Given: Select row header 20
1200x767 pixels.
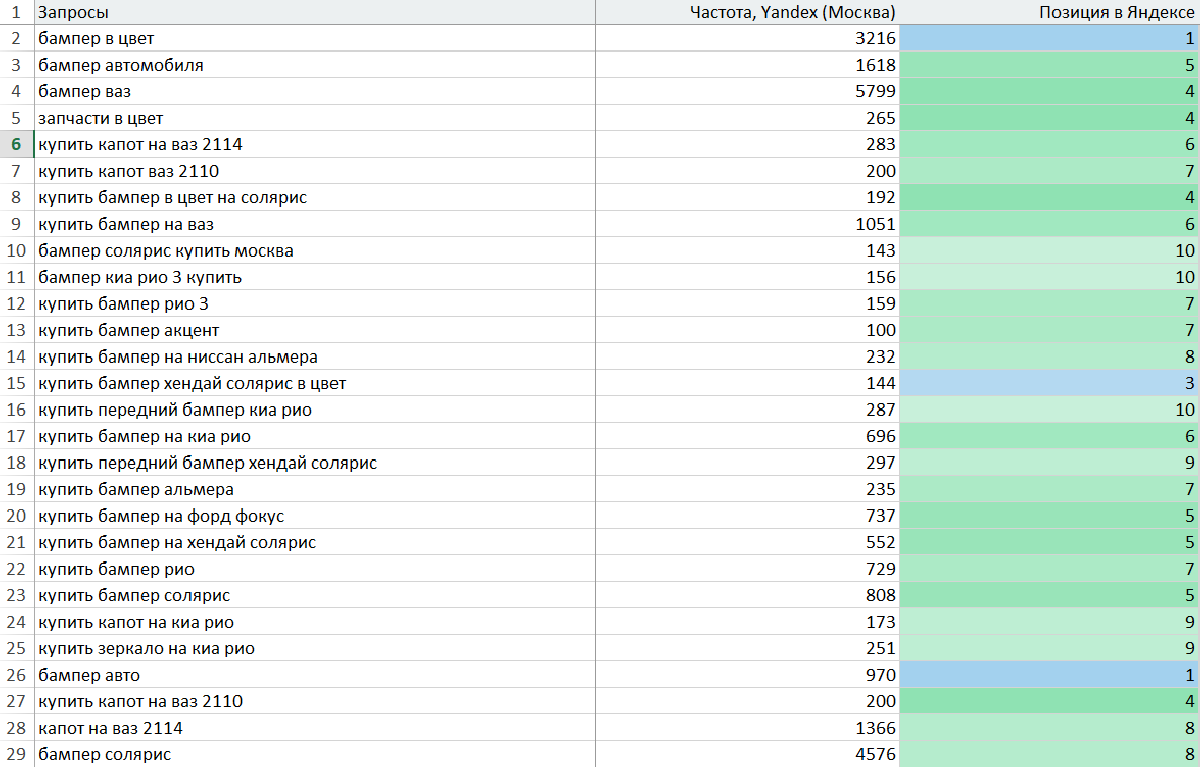Looking at the screenshot, I should click(17, 516).
